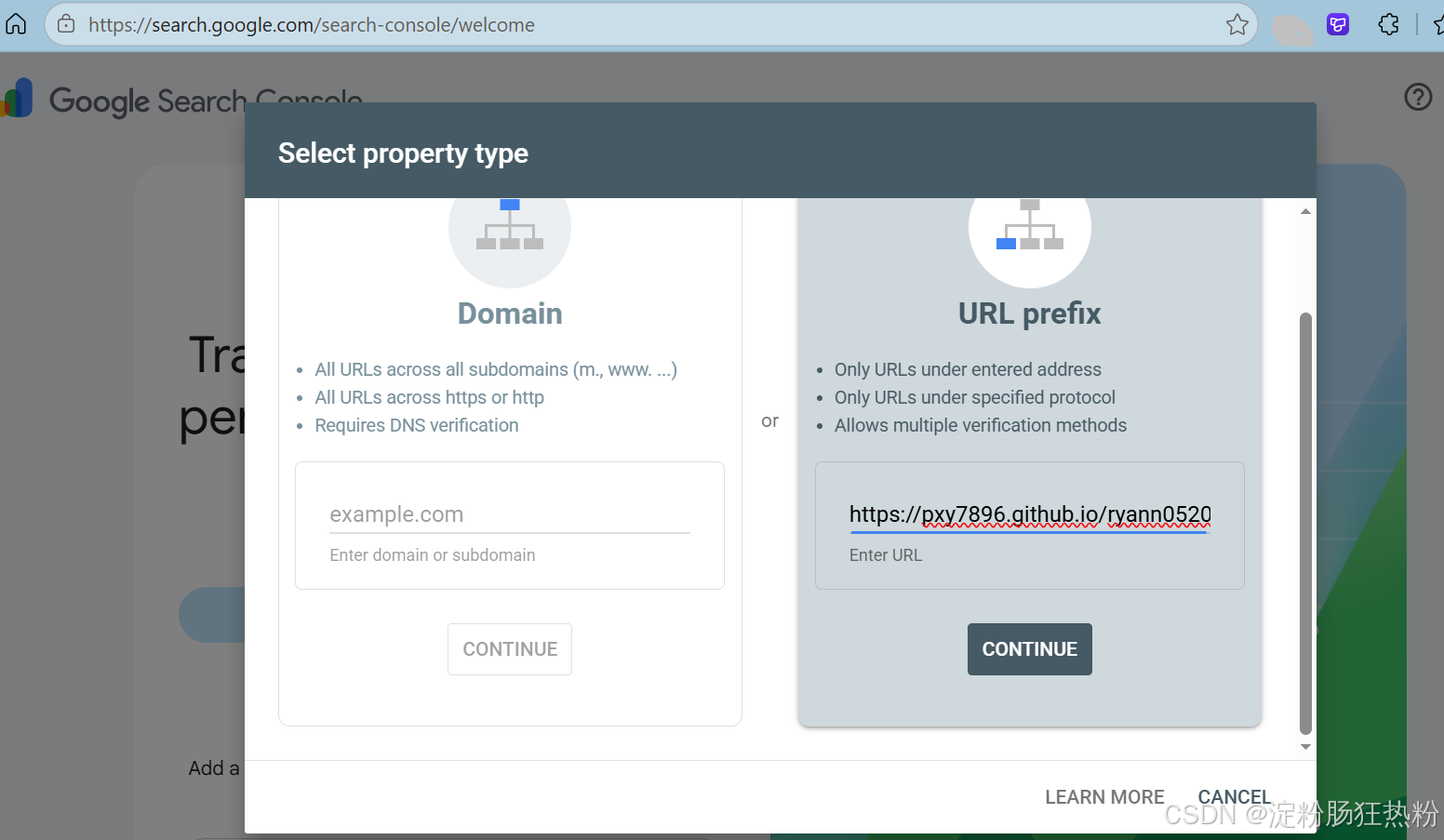Screen dimensions: 1444x840
Task: Click 'Allows multiple verification methods' text
Action: 981,425
